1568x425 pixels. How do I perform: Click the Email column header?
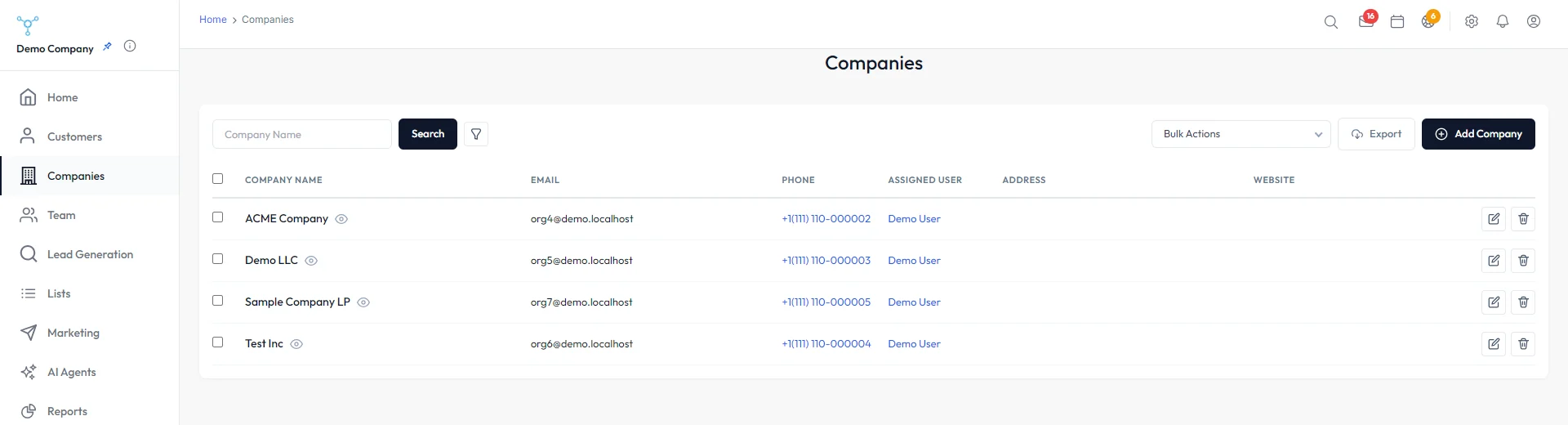pyautogui.click(x=545, y=180)
